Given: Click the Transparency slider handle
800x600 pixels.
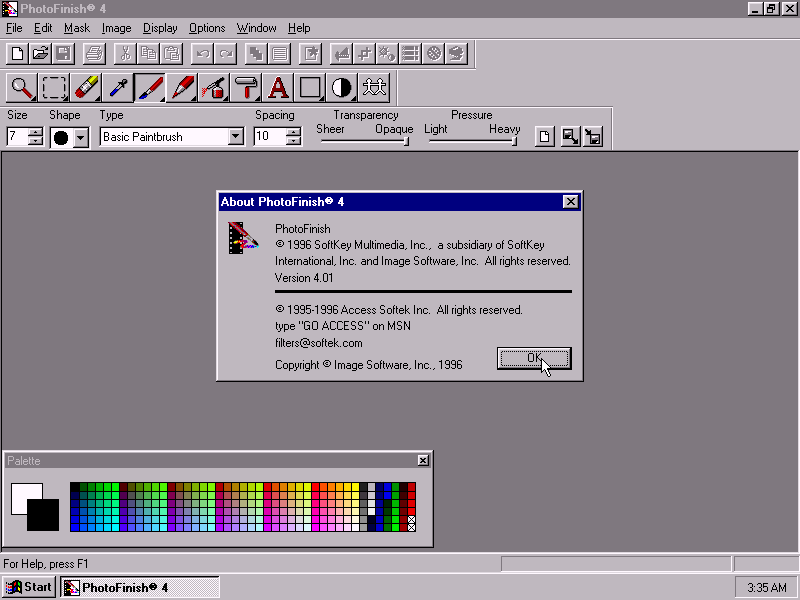Looking at the screenshot, I should 406,141.
